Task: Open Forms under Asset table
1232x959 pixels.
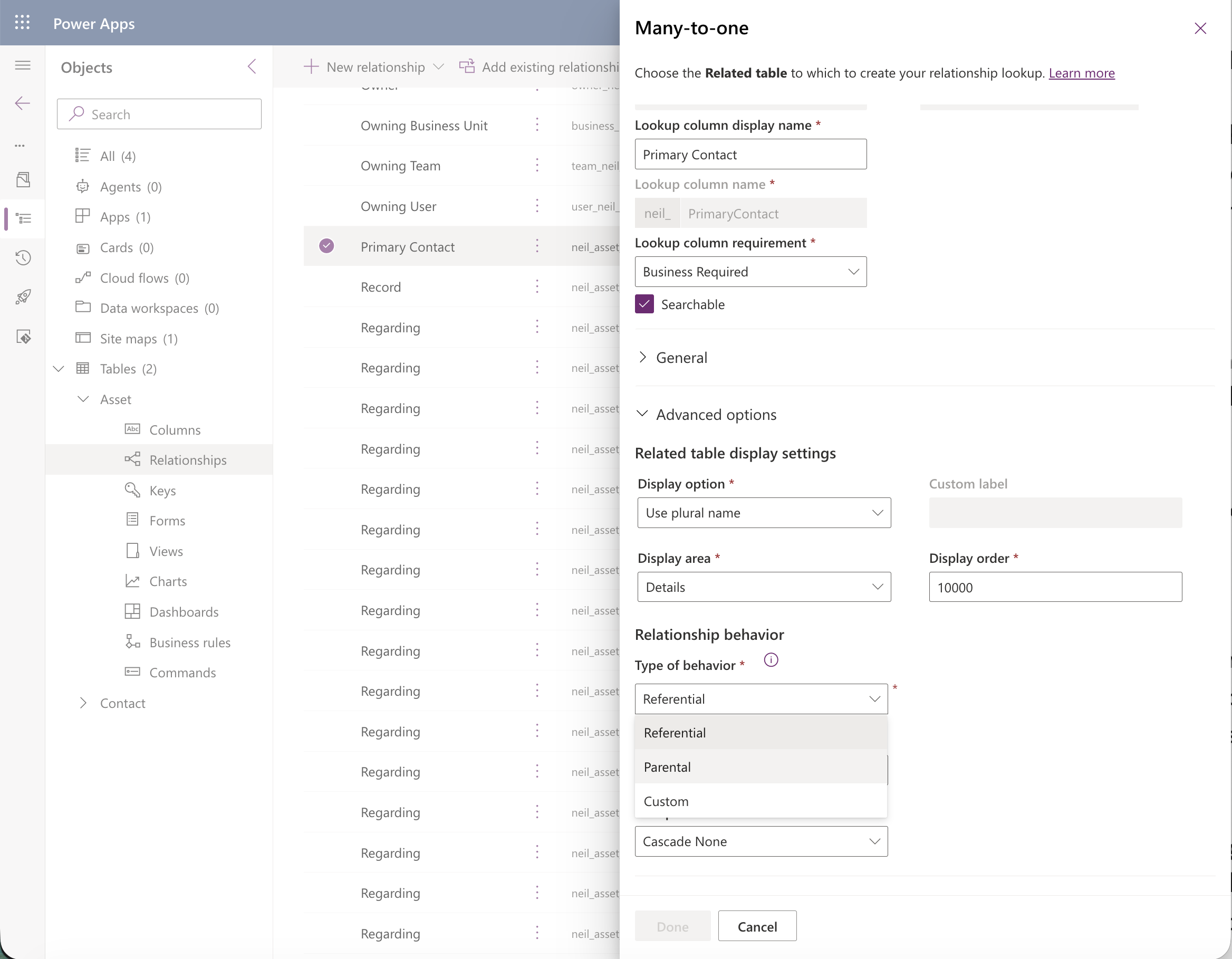Action: pyautogui.click(x=167, y=521)
